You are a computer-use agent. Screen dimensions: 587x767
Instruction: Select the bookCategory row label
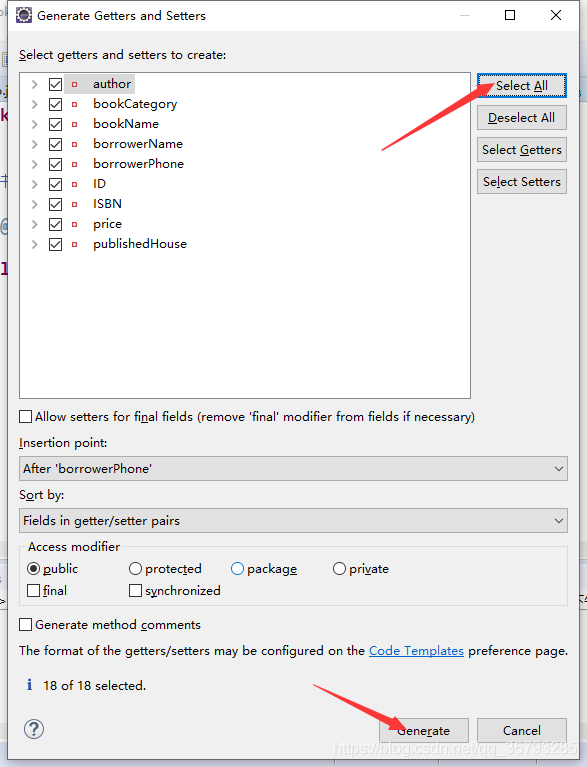click(x=135, y=104)
